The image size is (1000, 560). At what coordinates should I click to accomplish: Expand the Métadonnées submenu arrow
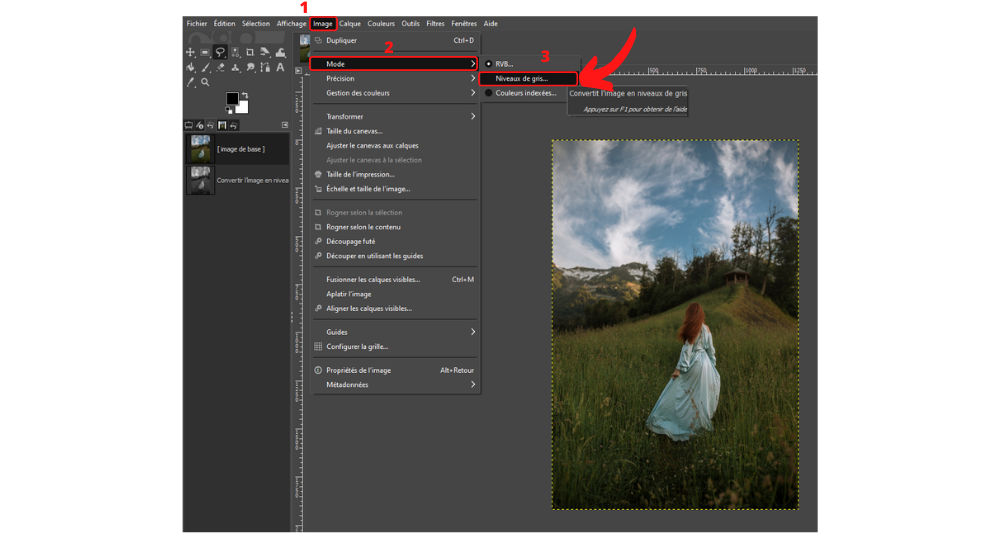[x=473, y=385]
